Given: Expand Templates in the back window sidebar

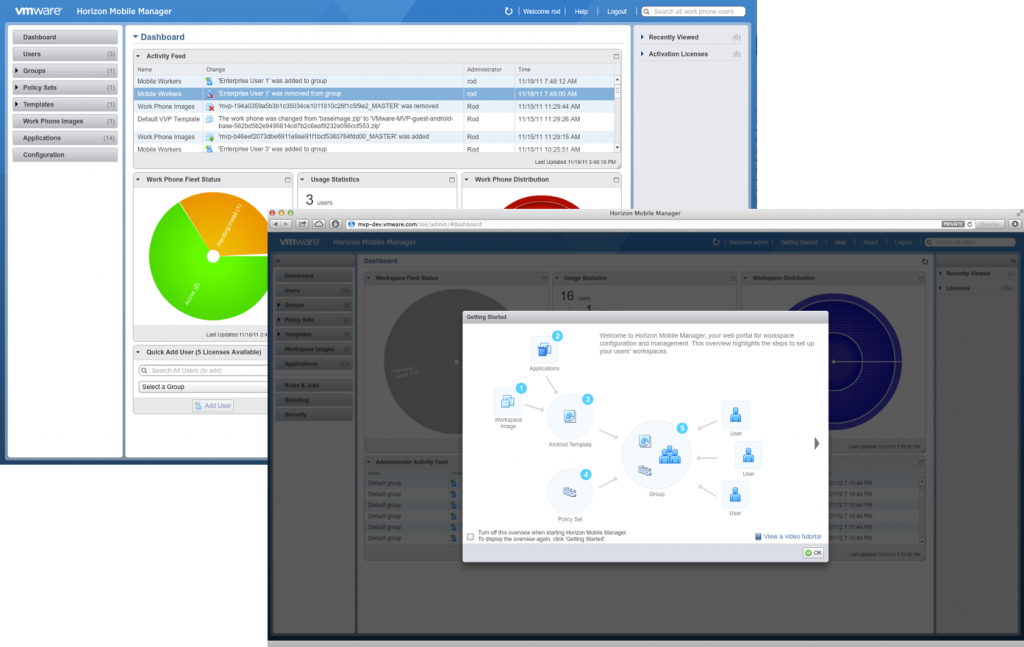Looking at the screenshot, I should pos(17,104).
